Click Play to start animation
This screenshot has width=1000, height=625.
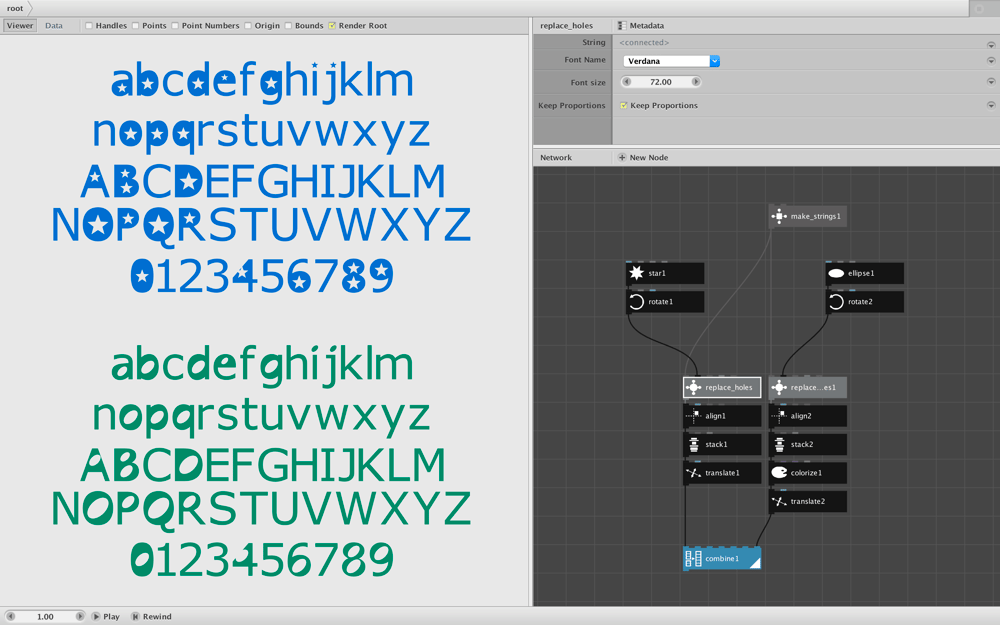click(106, 617)
